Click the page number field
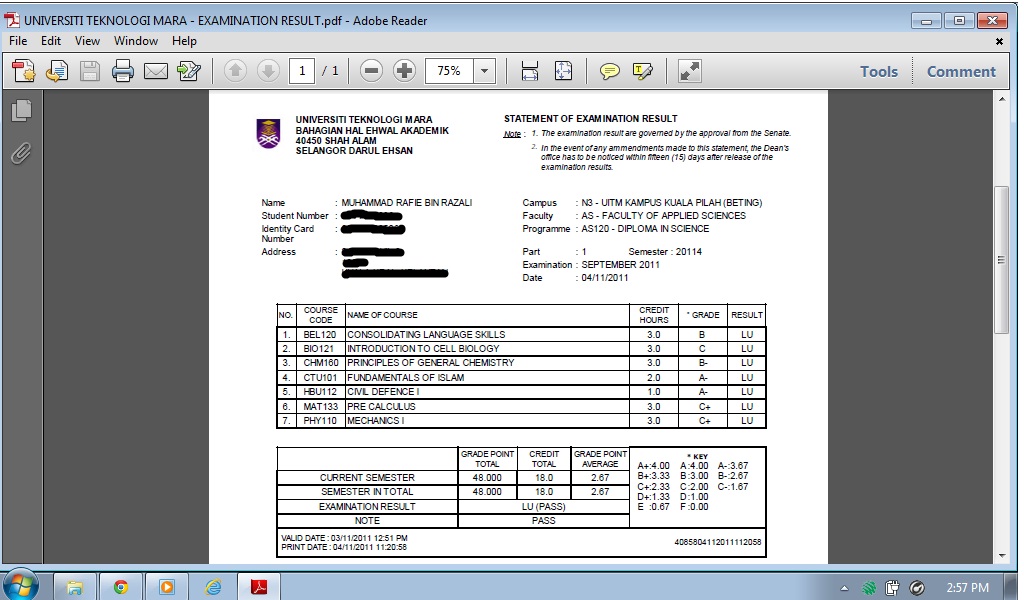Screen dimensions: 1024x600 (x=302, y=71)
